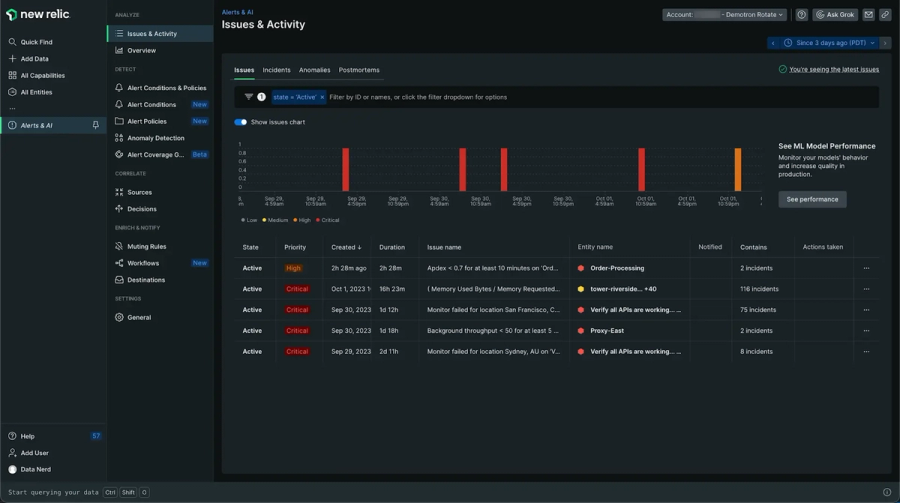Click the filter funnel icon
Viewport: 900px width, 503px height.
249,97
